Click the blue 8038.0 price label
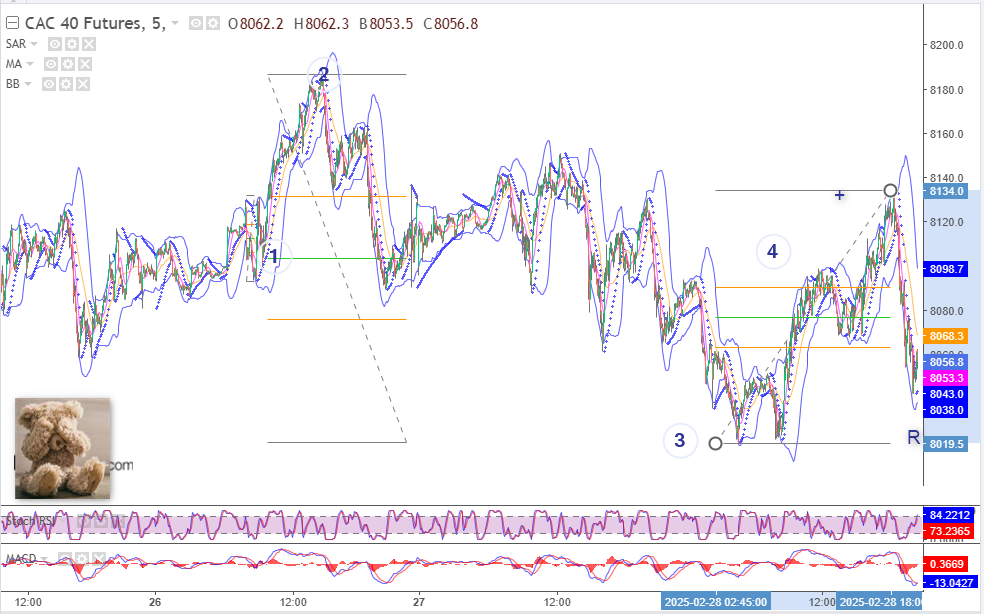 (x=945, y=410)
